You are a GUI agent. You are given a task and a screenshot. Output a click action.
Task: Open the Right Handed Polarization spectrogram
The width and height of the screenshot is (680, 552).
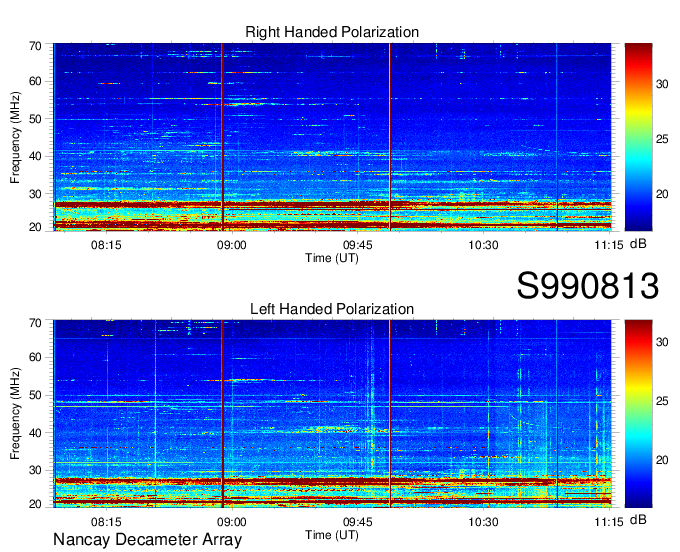[332, 137]
